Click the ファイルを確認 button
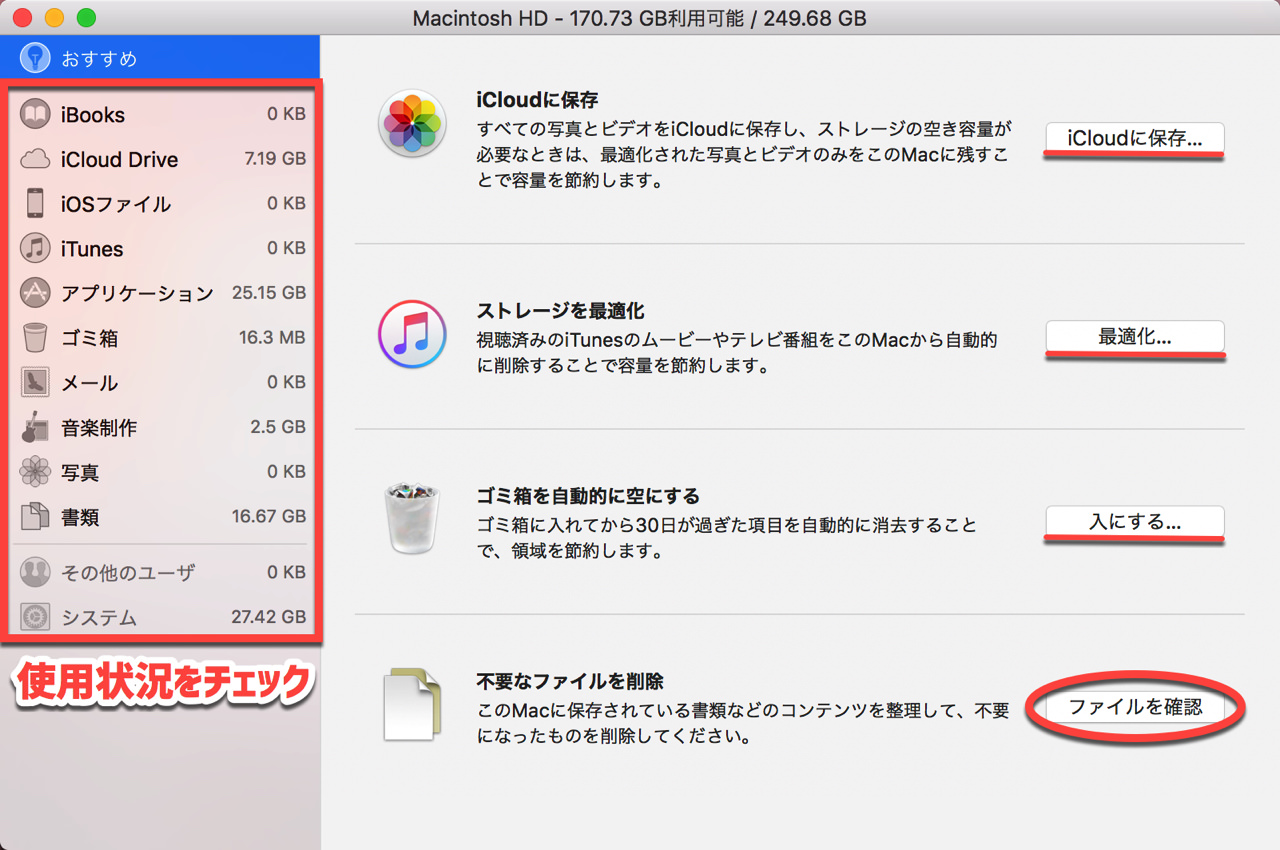1280x850 pixels. pyautogui.click(x=1135, y=707)
